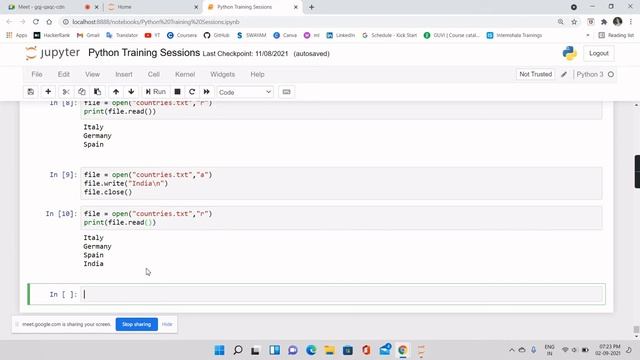Close the Python Training Sessions tab
Viewport: 640px width, 360px height.
pos(296,7)
